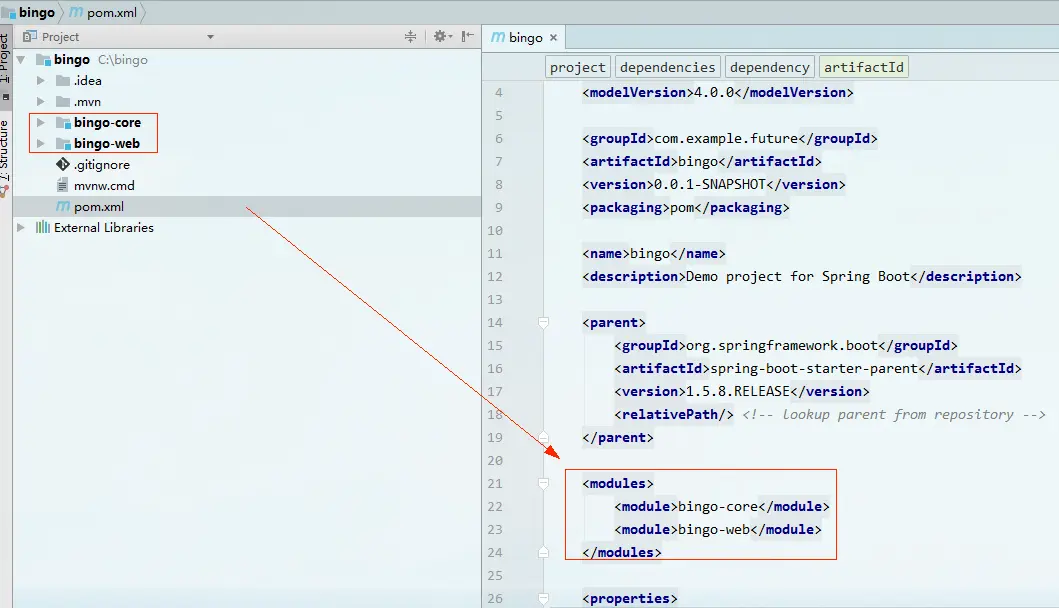The image size is (1059, 608).
Task: Click the end-of-modules fold marker on line 24
Action: pos(543,552)
